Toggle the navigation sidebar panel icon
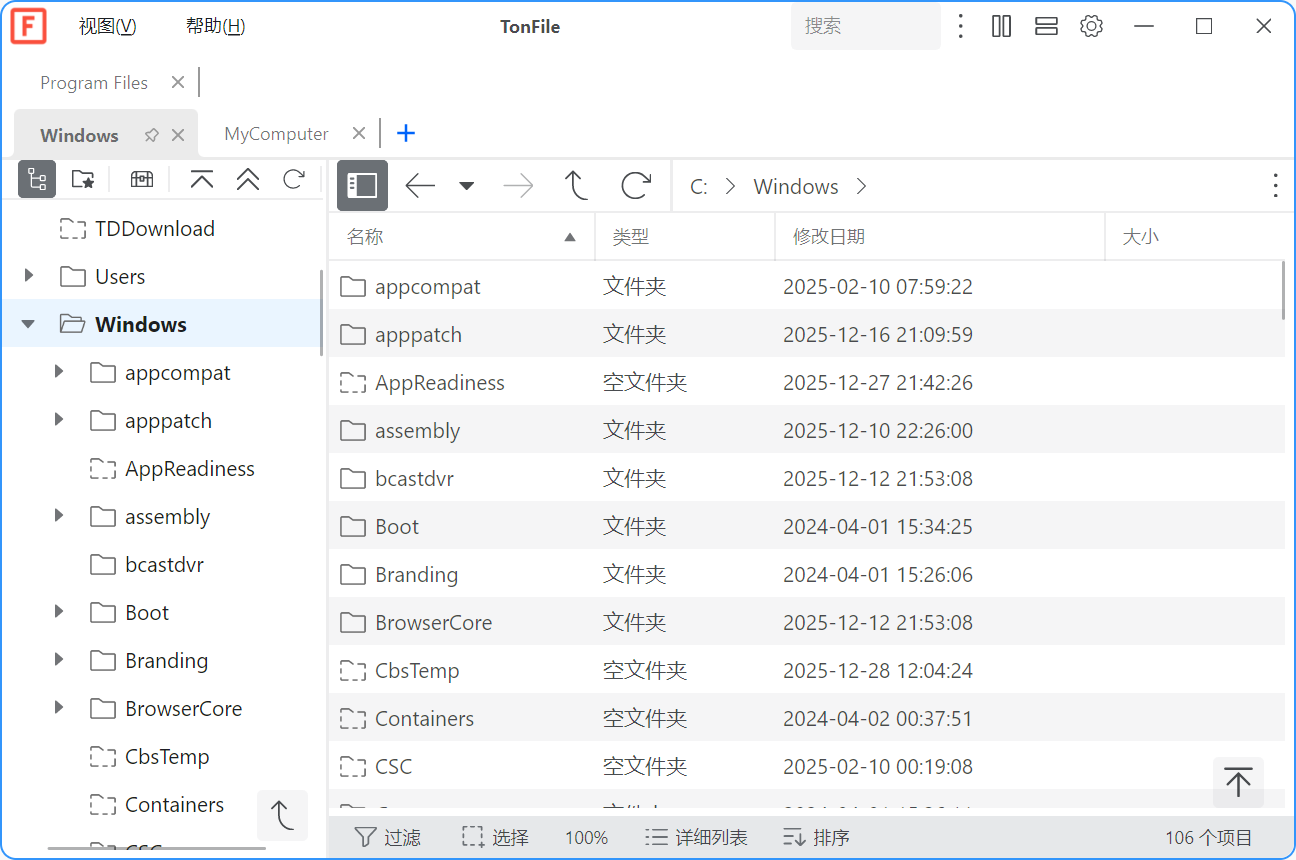The image size is (1296, 860). pyautogui.click(x=362, y=186)
